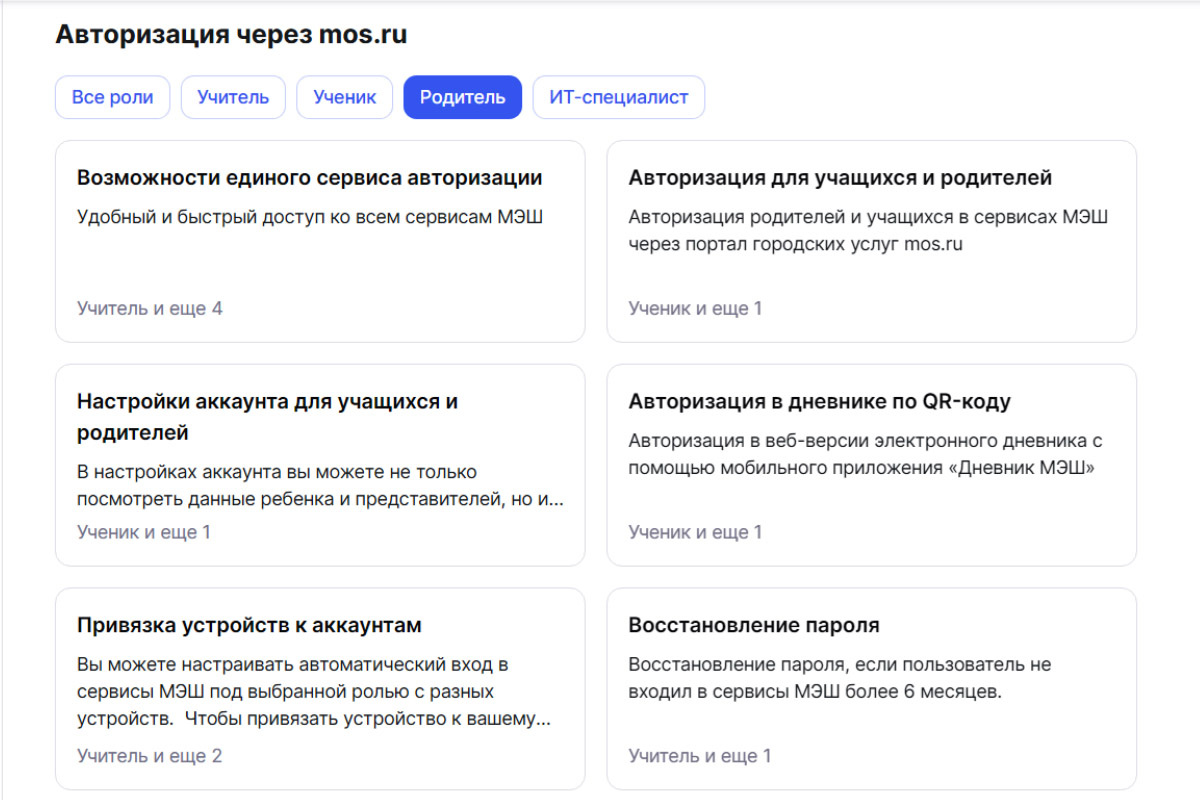This screenshot has width=1200, height=800.
Task: Expand roles on the QR-code authorization card
Action: point(694,532)
